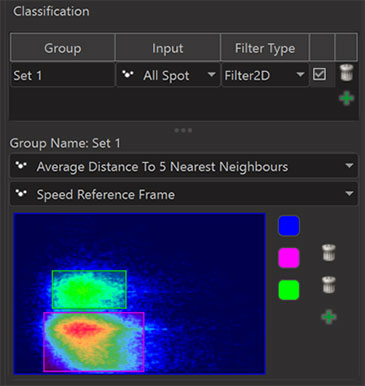Viewport: 365px width, 386px height.
Task: Delete the magenta region with its trash icon
Action: coord(328,253)
